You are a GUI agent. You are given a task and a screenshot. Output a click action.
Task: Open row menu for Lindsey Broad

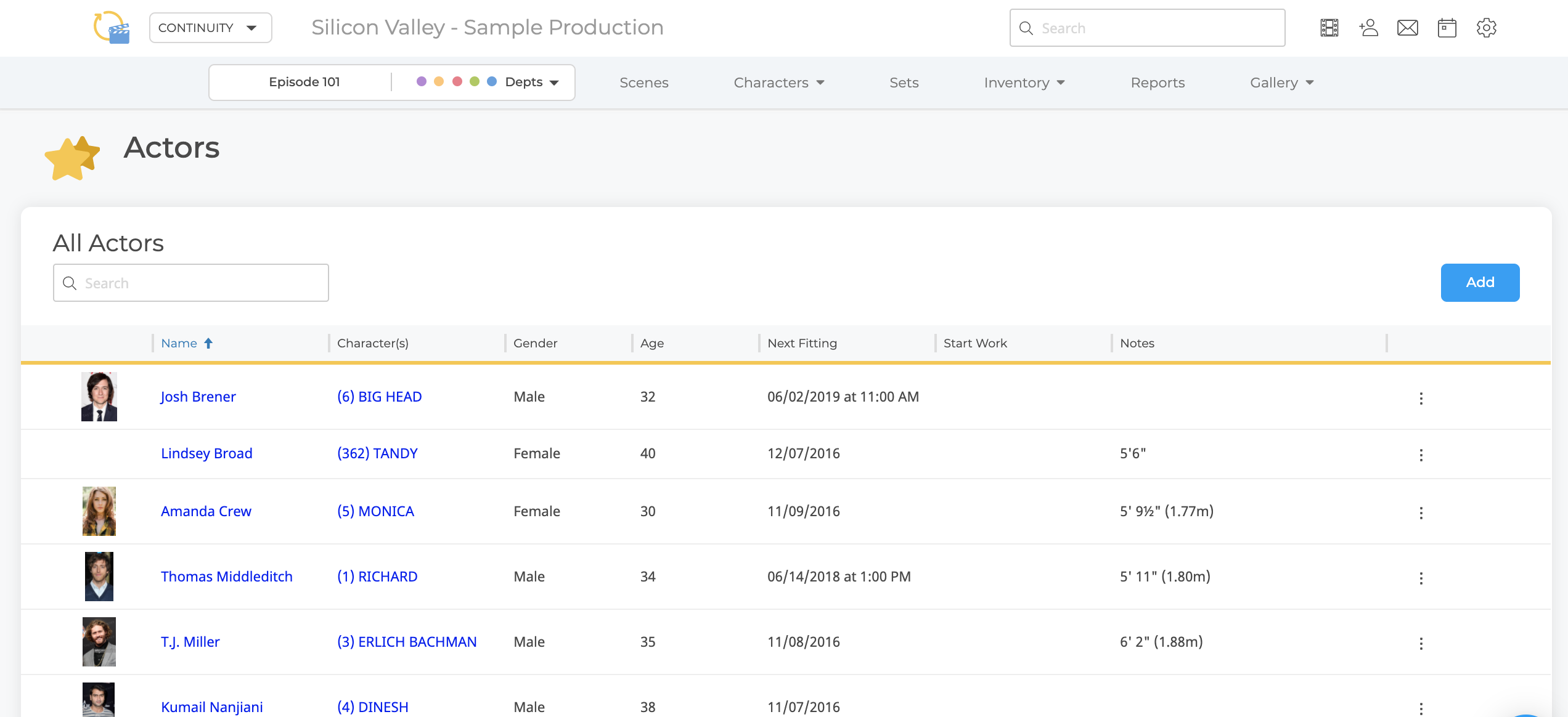[1421, 455]
